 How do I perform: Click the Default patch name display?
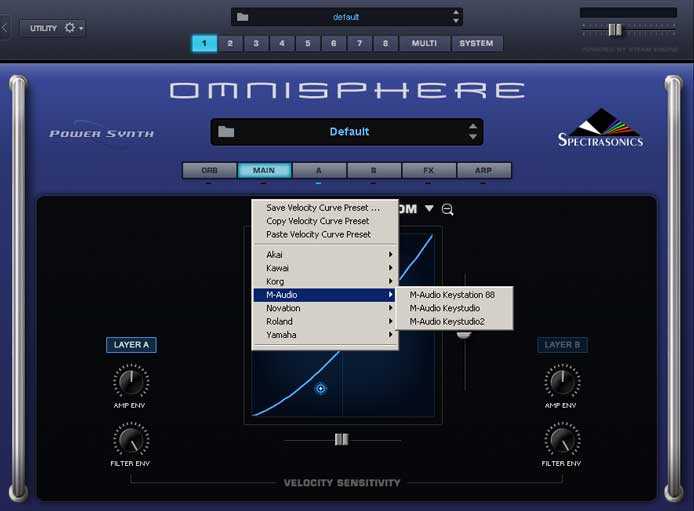pyautogui.click(x=349, y=131)
